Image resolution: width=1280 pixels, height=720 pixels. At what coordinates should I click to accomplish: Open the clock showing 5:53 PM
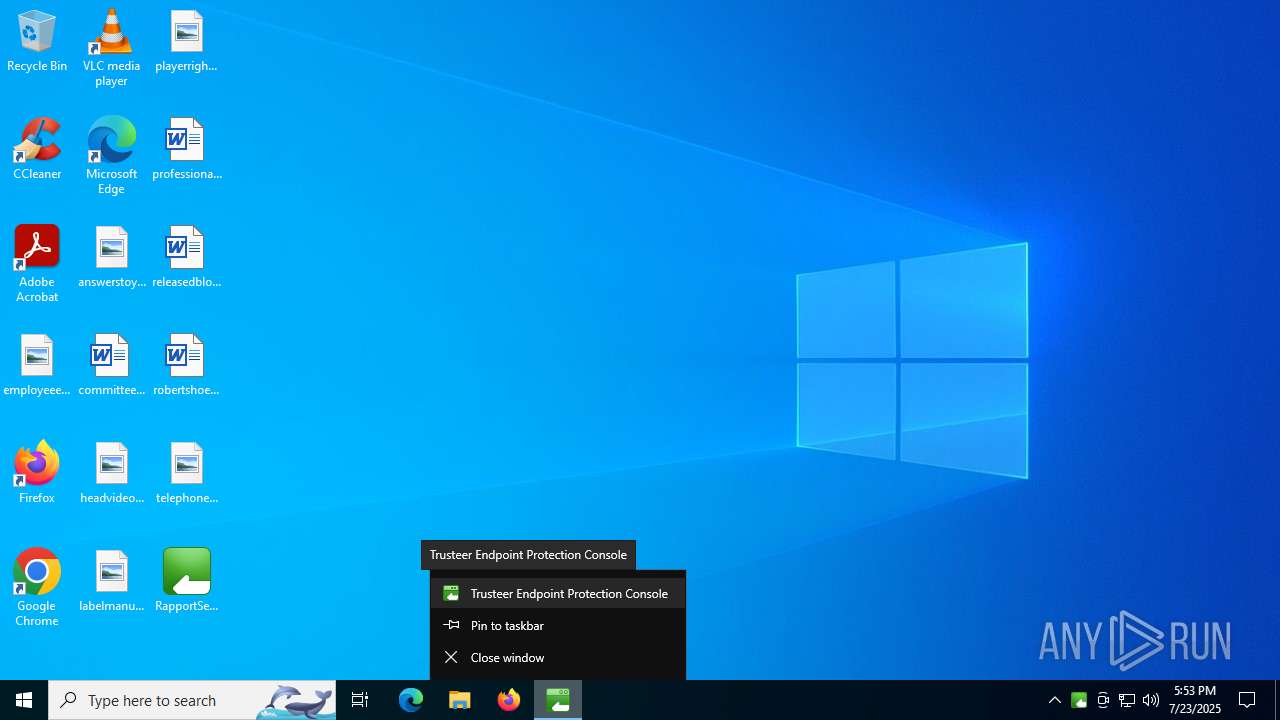[1195, 700]
